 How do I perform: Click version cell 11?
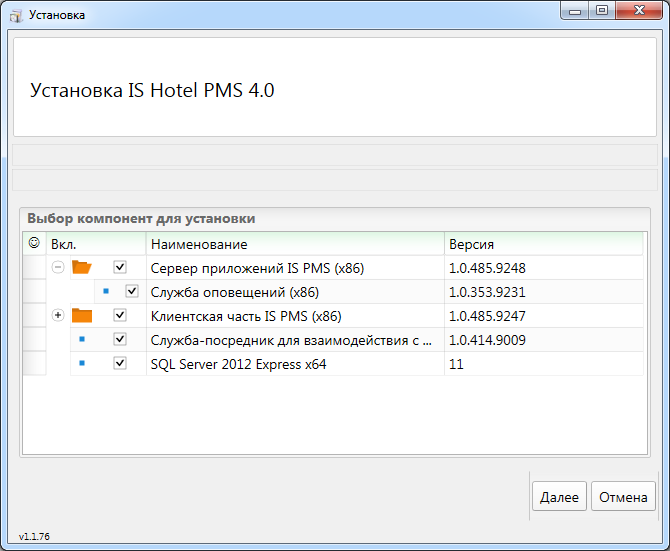(x=544, y=363)
